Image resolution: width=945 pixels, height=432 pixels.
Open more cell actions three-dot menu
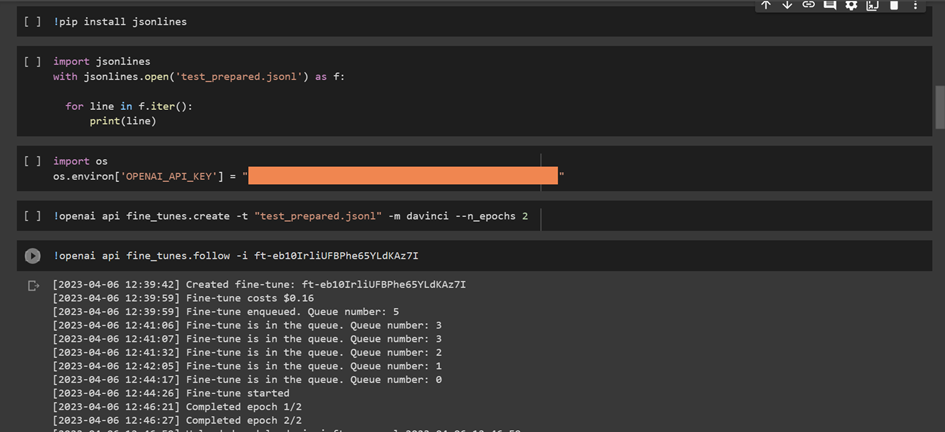(915, 5)
